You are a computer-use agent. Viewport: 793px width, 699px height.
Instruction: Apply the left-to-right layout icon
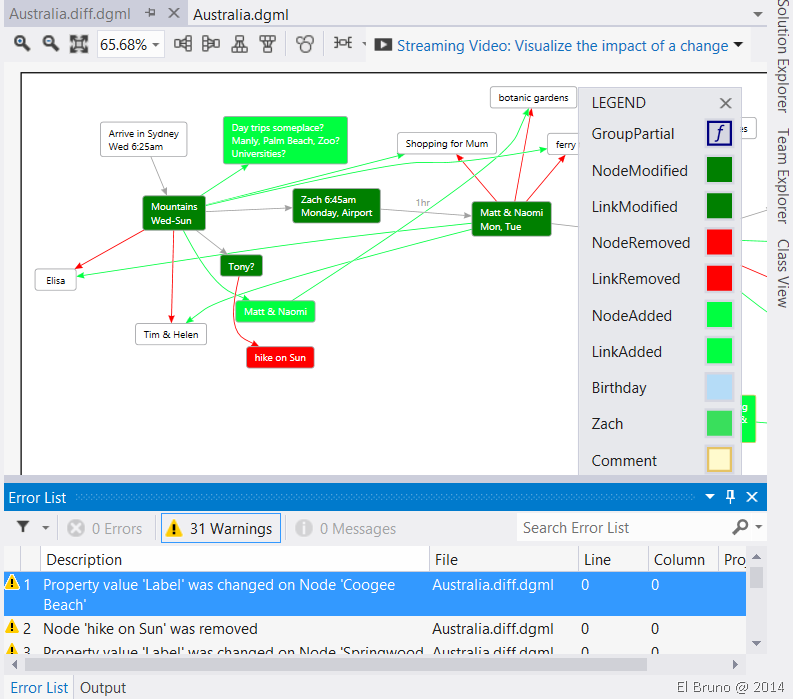(x=183, y=44)
